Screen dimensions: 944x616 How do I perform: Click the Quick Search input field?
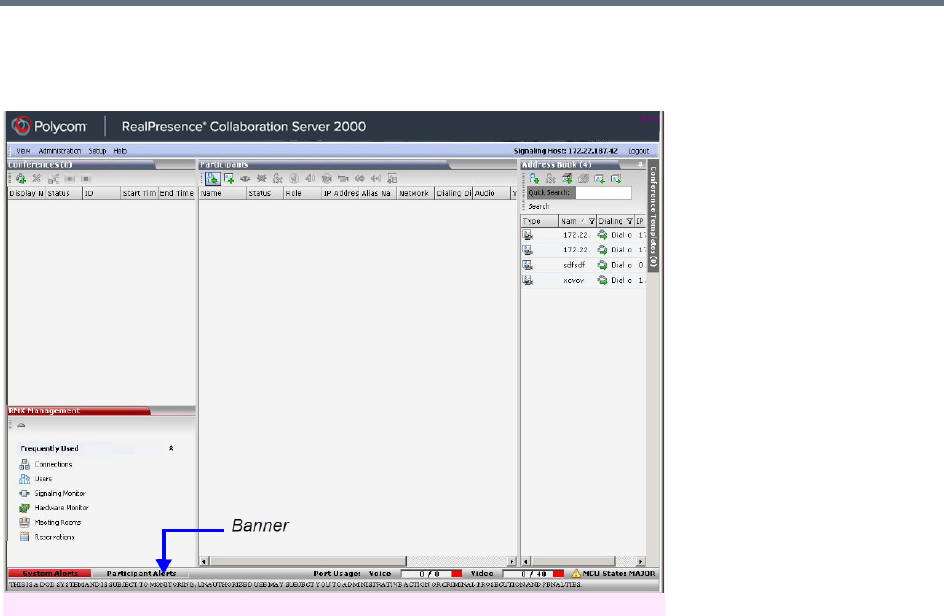[x=604, y=193]
